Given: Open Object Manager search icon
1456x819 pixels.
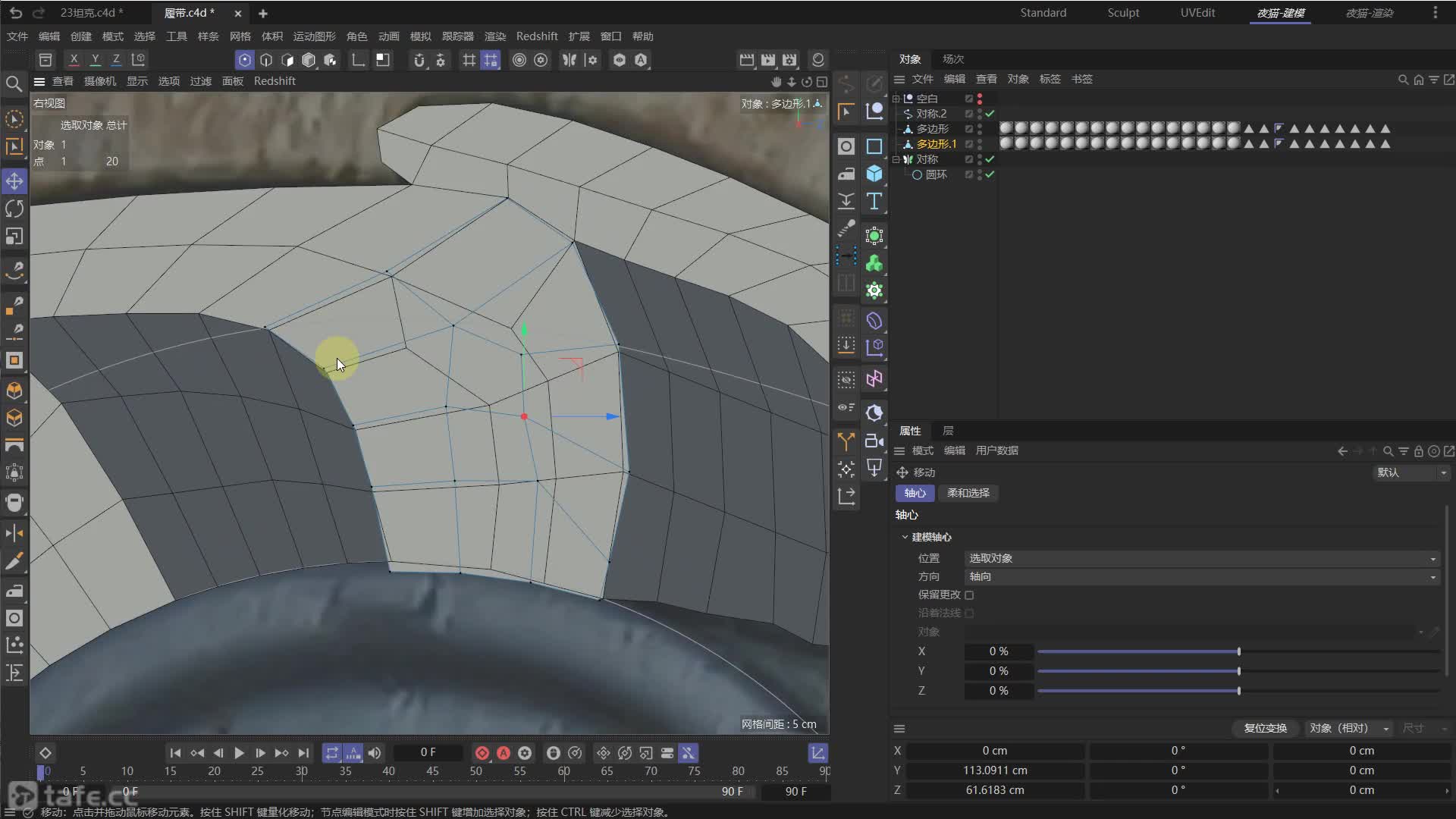Looking at the screenshot, I should [x=1403, y=80].
